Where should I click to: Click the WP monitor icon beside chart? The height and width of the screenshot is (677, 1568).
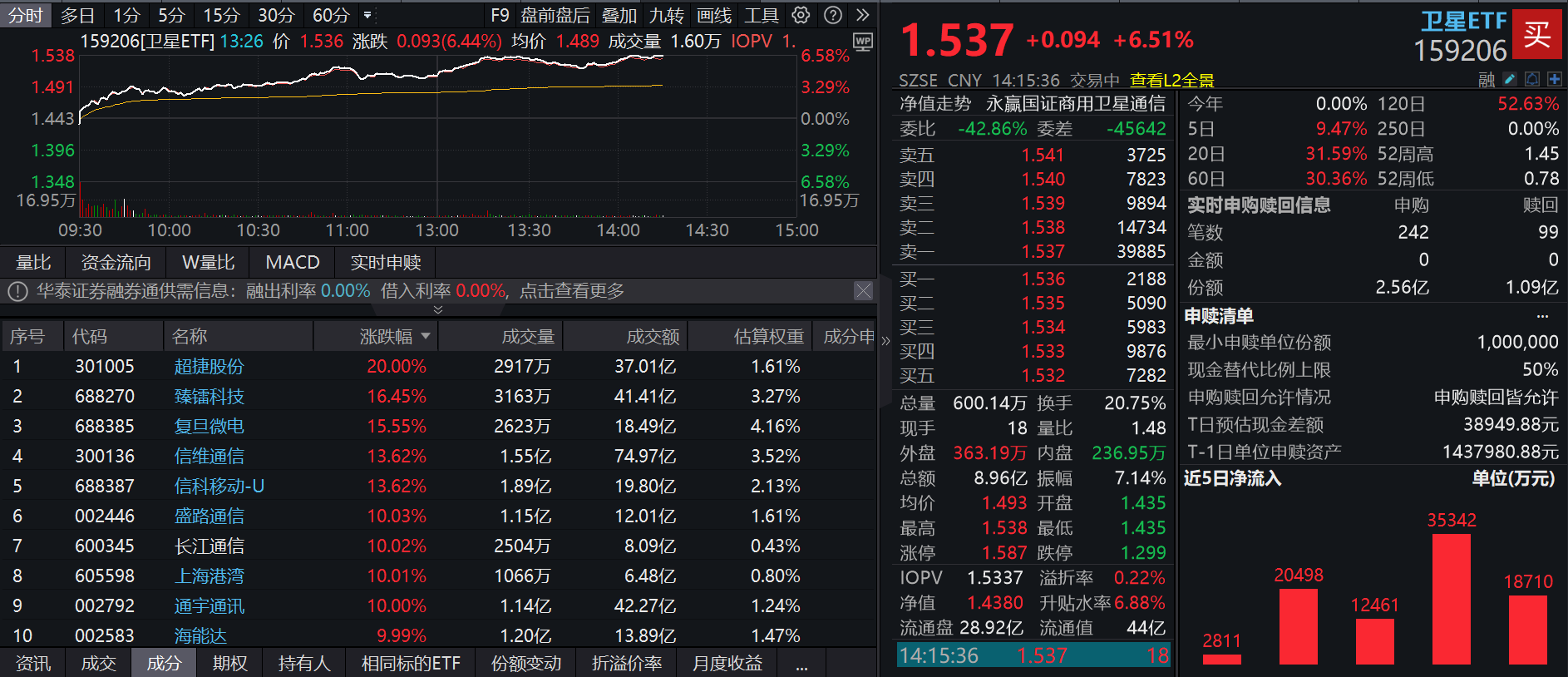[x=863, y=42]
